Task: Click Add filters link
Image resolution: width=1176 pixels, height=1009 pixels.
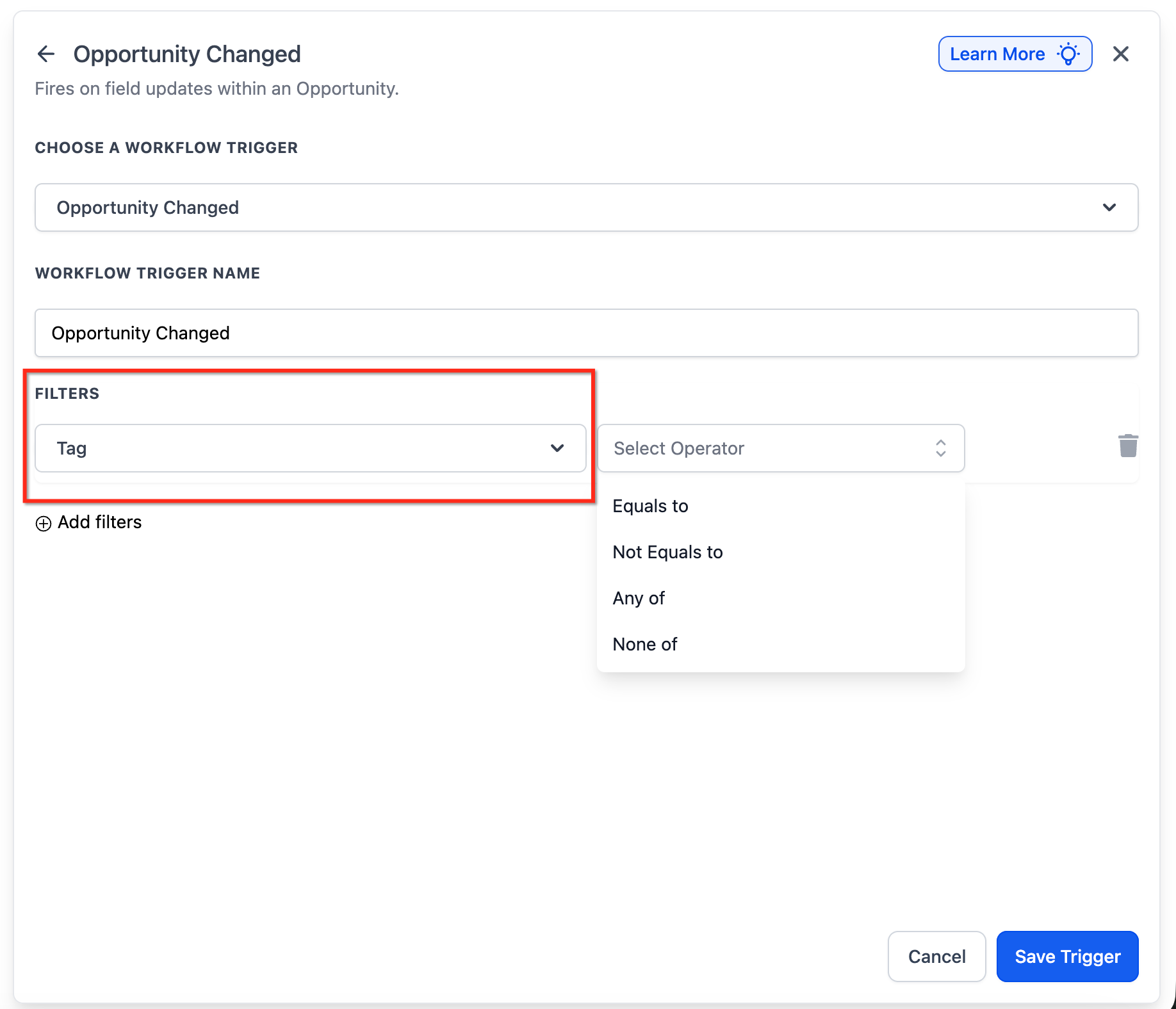Action: (x=99, y=522)
